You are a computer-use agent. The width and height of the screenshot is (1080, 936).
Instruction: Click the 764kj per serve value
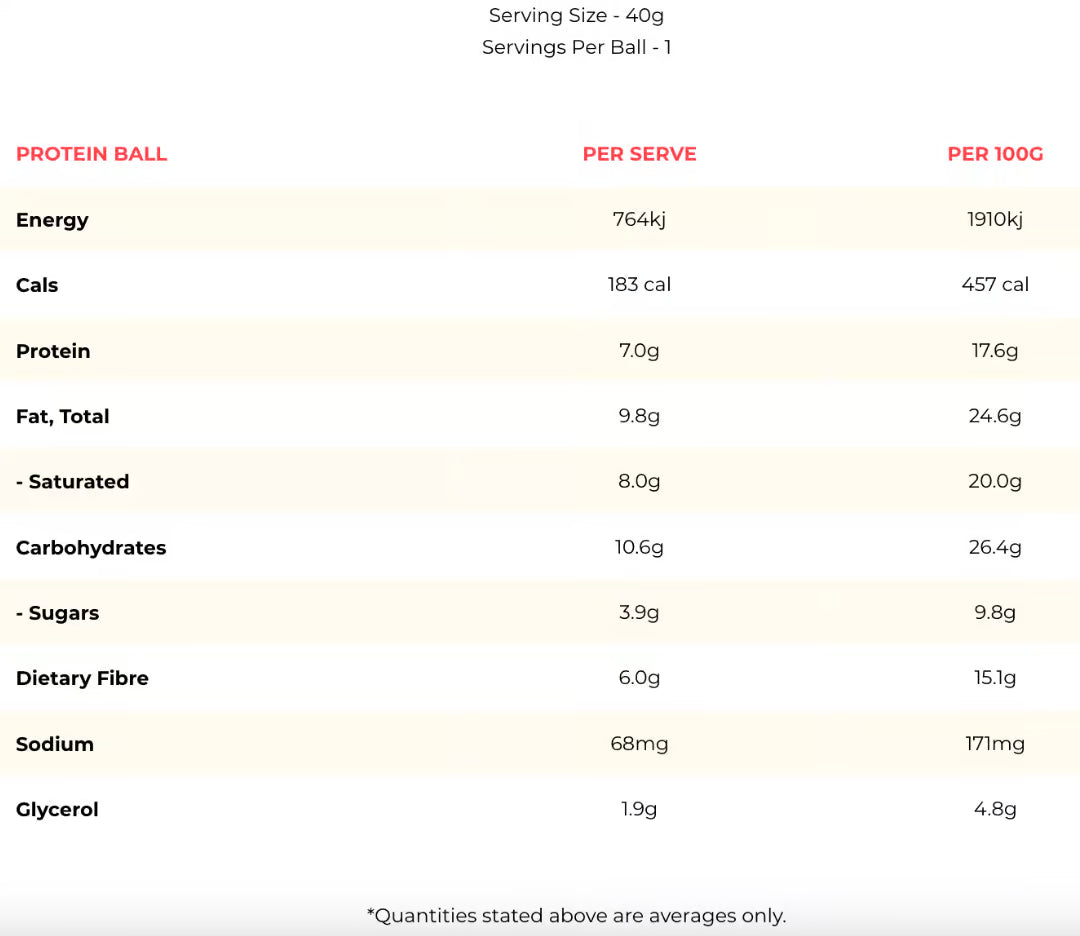[x=639, y=219]
